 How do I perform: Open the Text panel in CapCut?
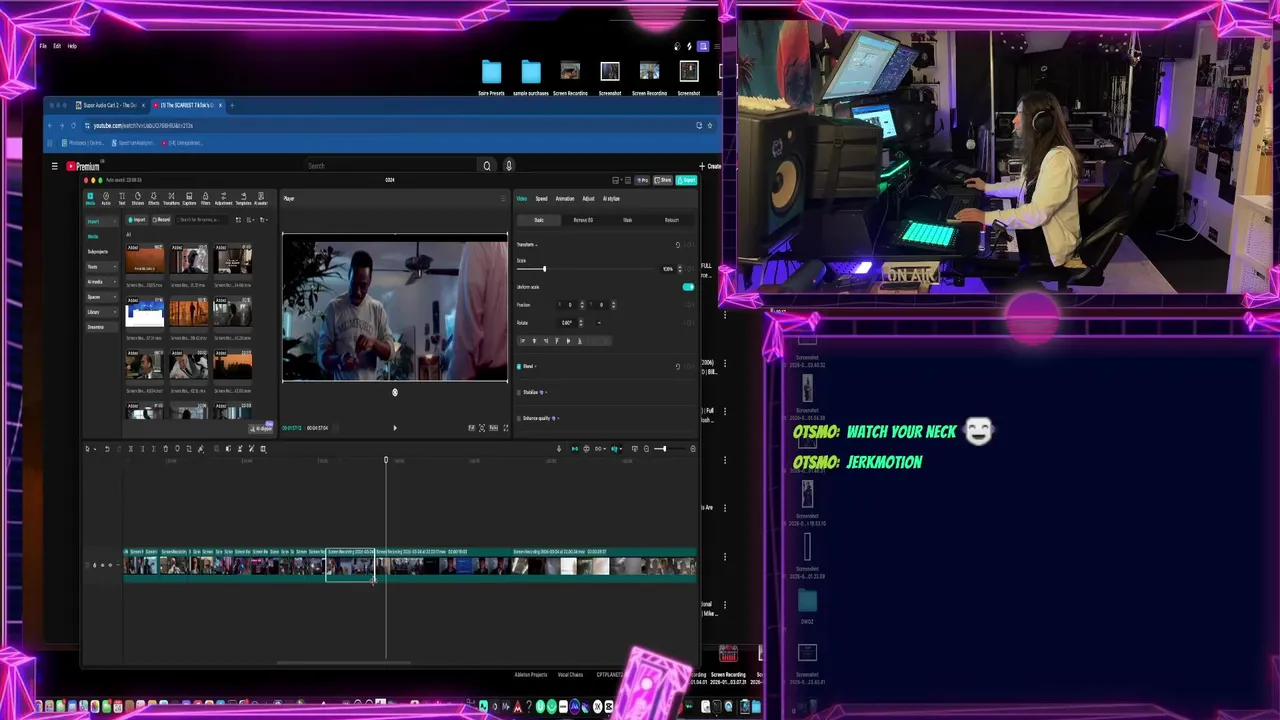pos(122,199)
